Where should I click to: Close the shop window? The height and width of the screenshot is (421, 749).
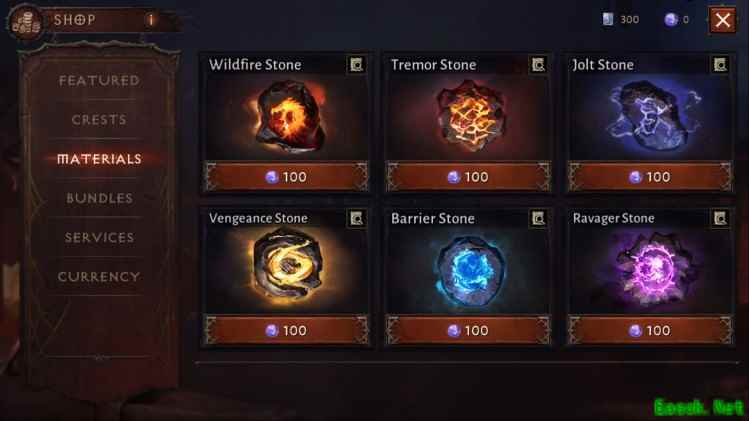click(x=722, y=20)
